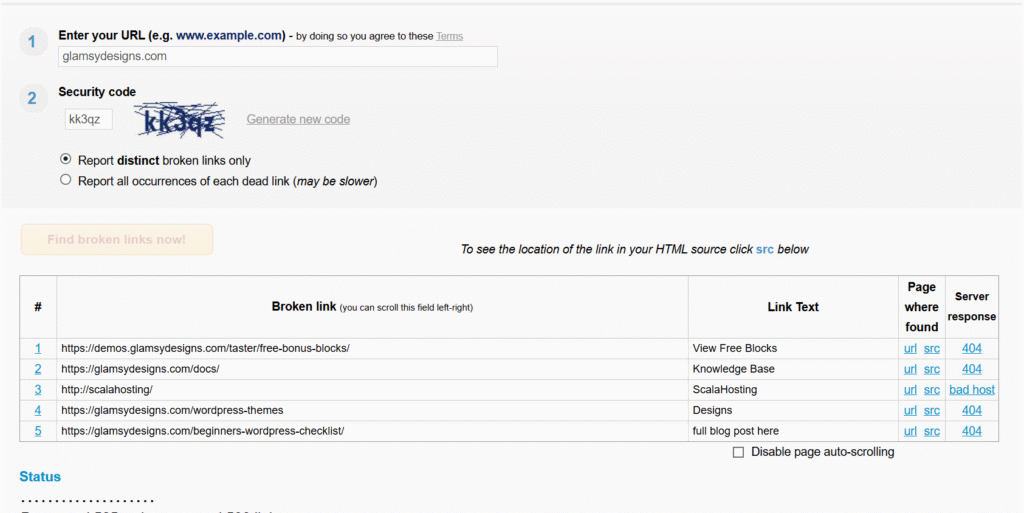Click the security code text box
This screenshot has width=1024, height=513.
tap(89, 120)
